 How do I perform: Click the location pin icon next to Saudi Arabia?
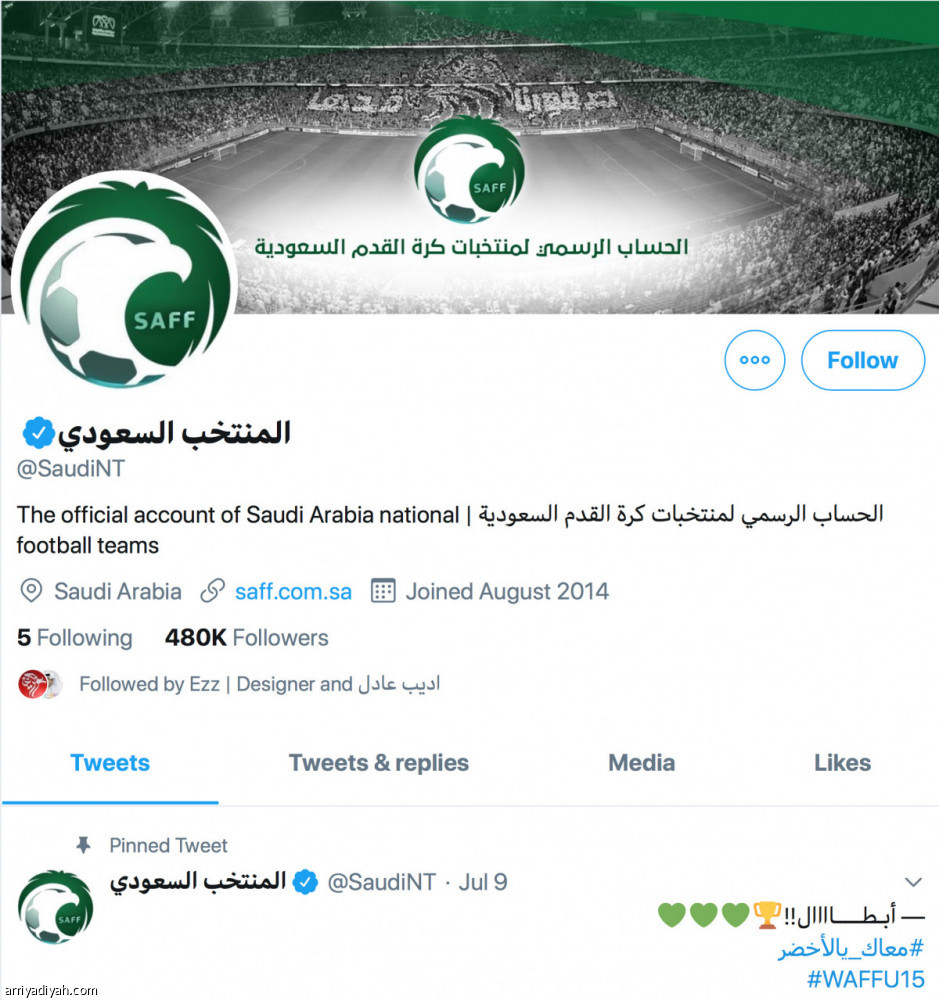point(31,591)
